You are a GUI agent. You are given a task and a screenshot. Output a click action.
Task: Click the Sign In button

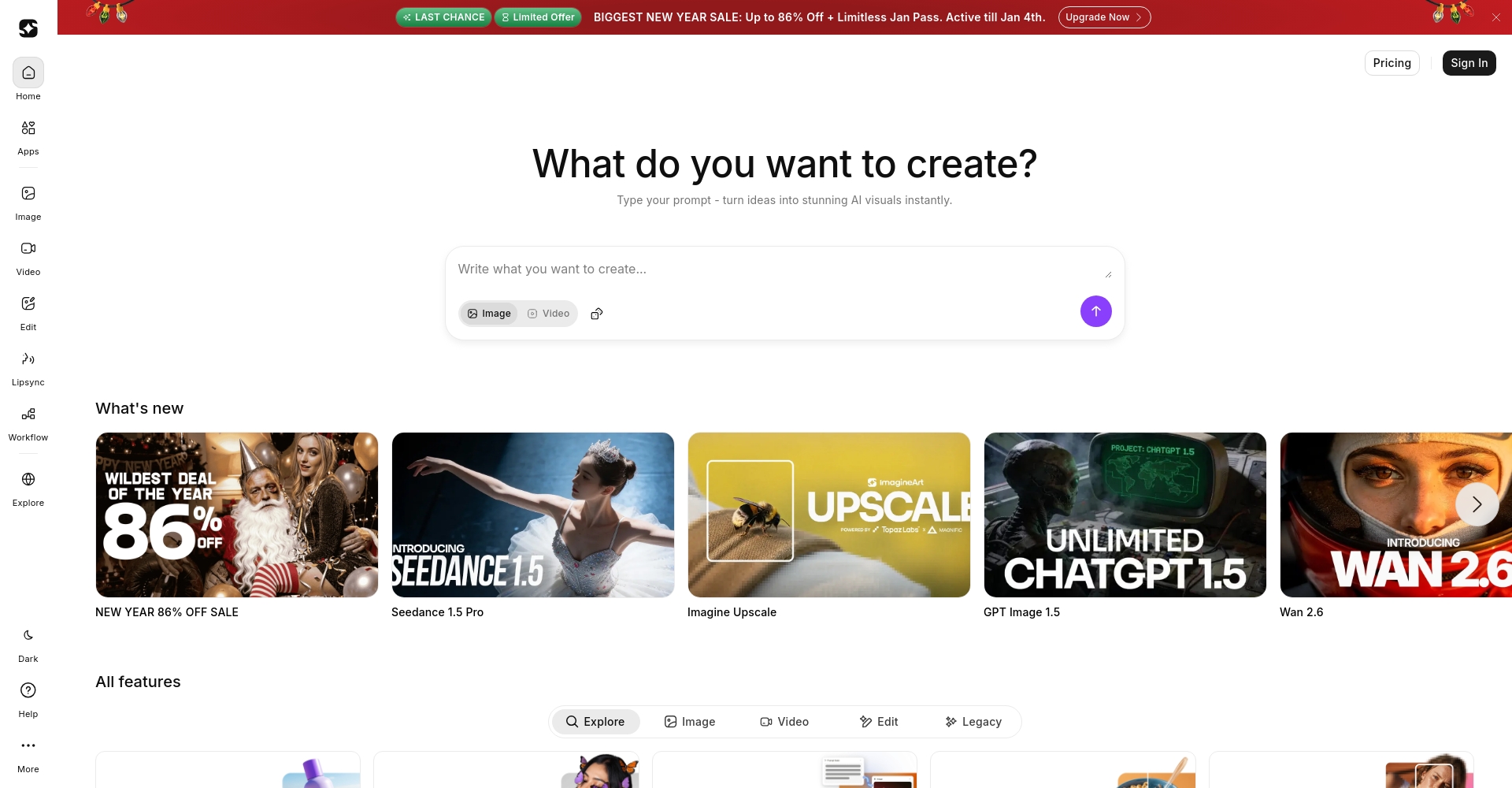(1469, 63)
